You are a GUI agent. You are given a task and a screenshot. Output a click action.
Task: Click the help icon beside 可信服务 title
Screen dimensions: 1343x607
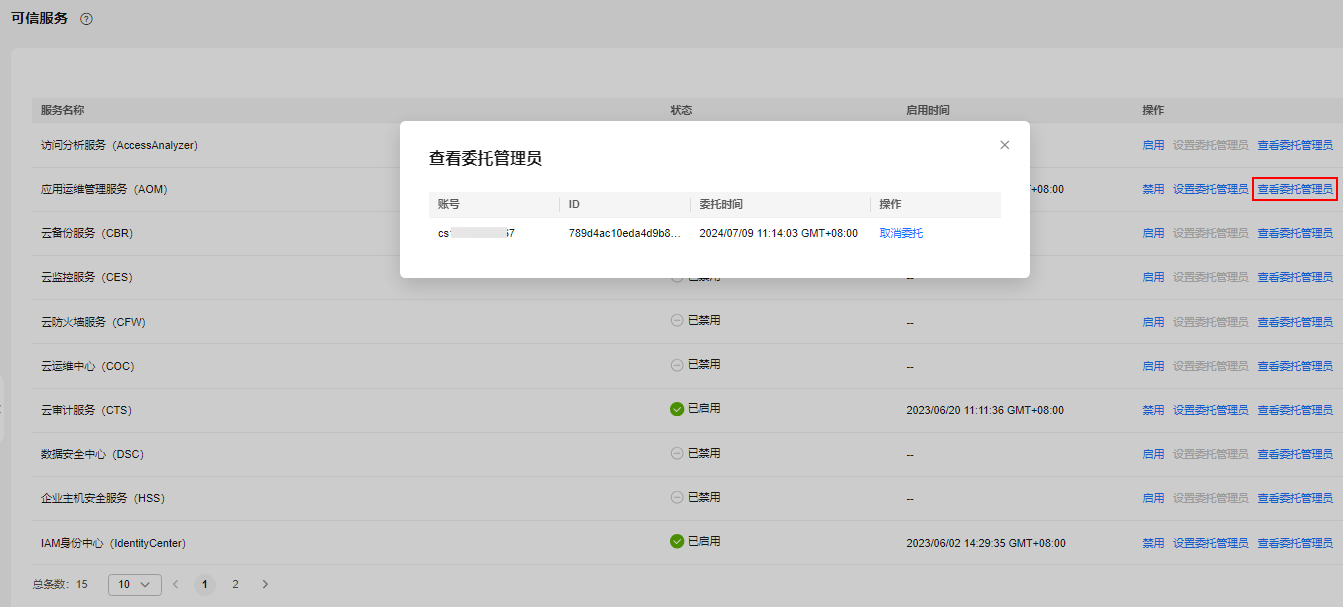click(x=86, y=19)
